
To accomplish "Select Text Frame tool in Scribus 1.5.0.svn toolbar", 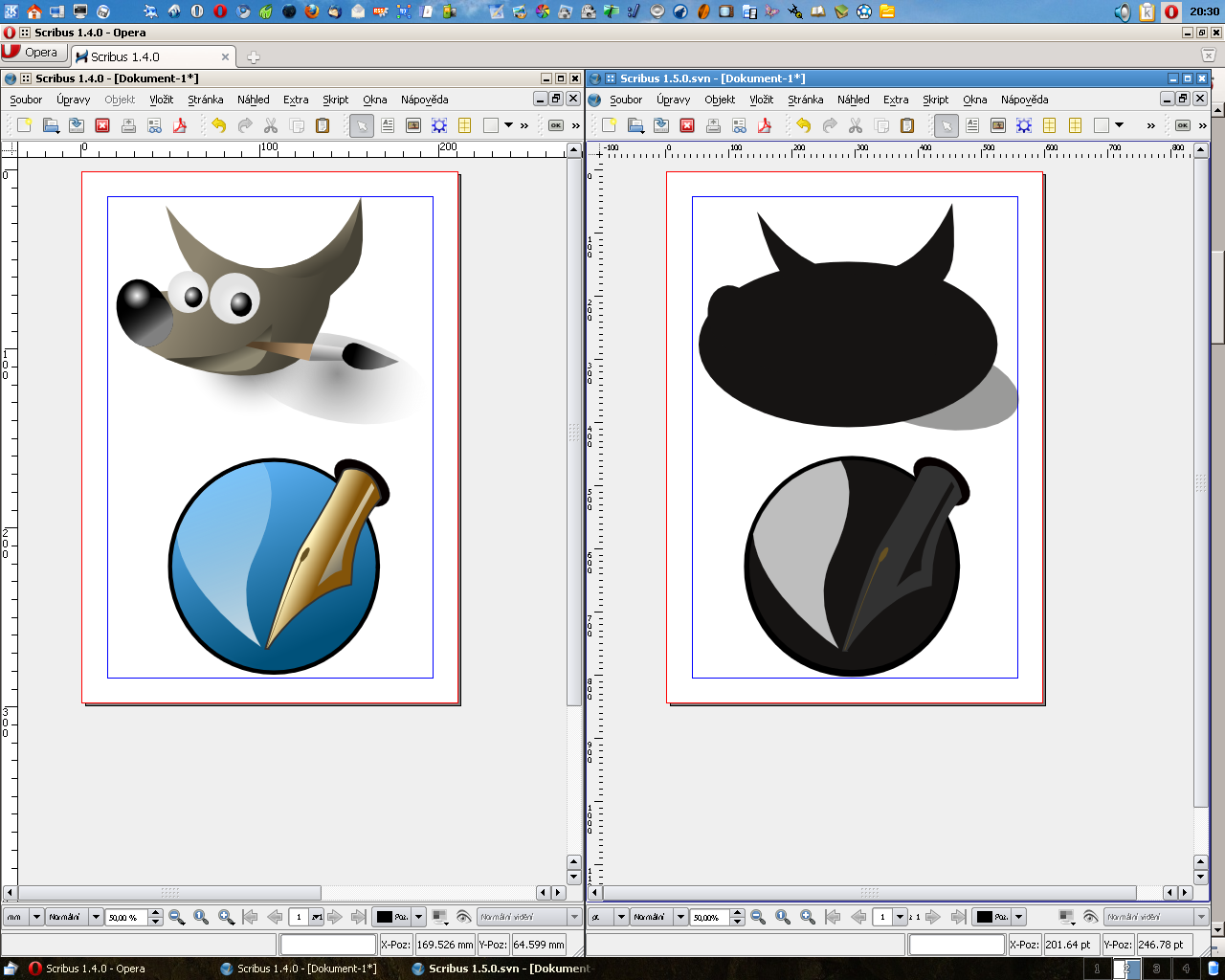I will pyautogui.click(x=972, y=125).
